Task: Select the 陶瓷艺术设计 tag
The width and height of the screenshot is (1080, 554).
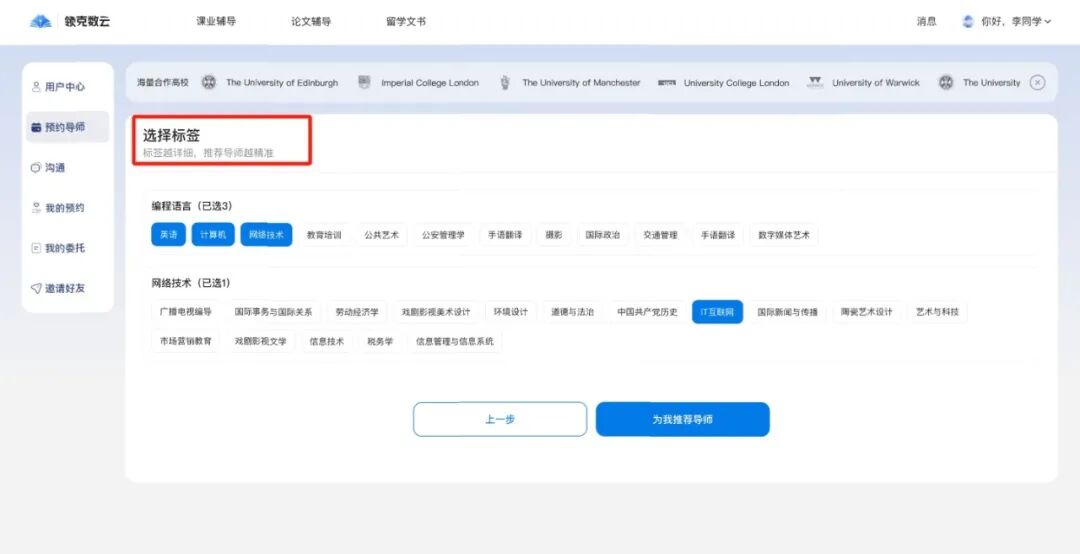Action: tap(866, 312)
